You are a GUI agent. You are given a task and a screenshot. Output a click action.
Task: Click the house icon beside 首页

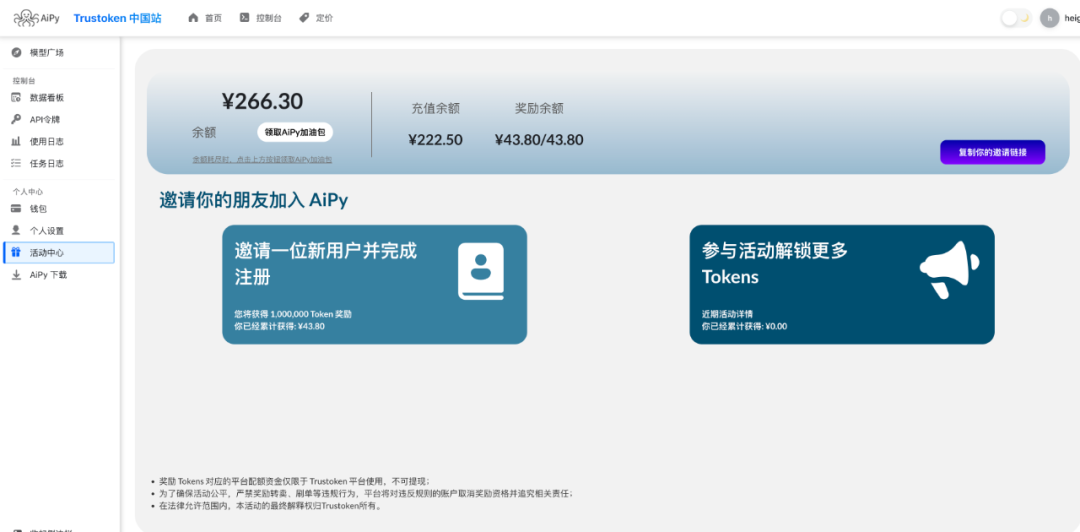[194, 18]
